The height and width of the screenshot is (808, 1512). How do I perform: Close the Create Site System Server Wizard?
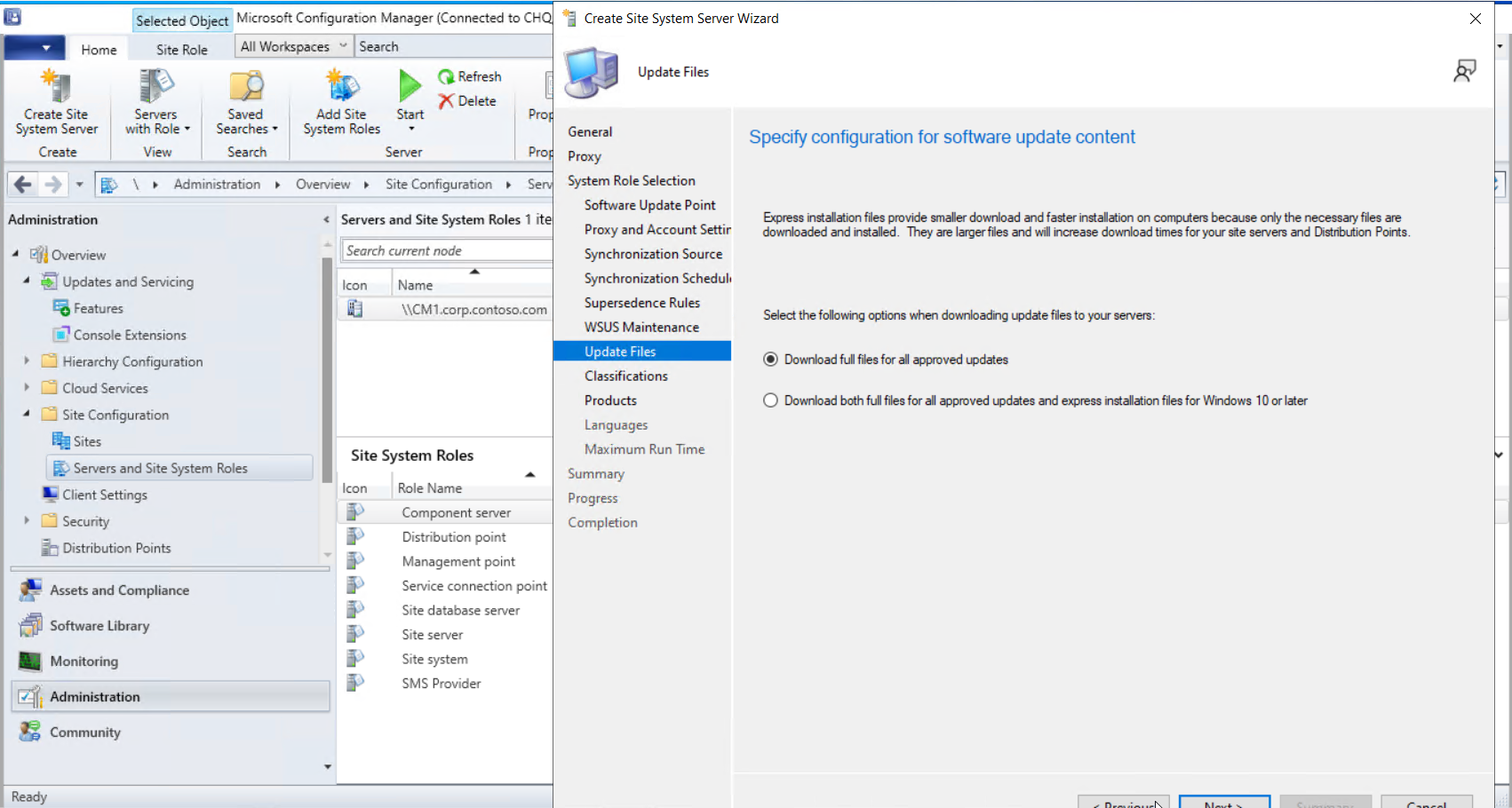point(1476,18)
